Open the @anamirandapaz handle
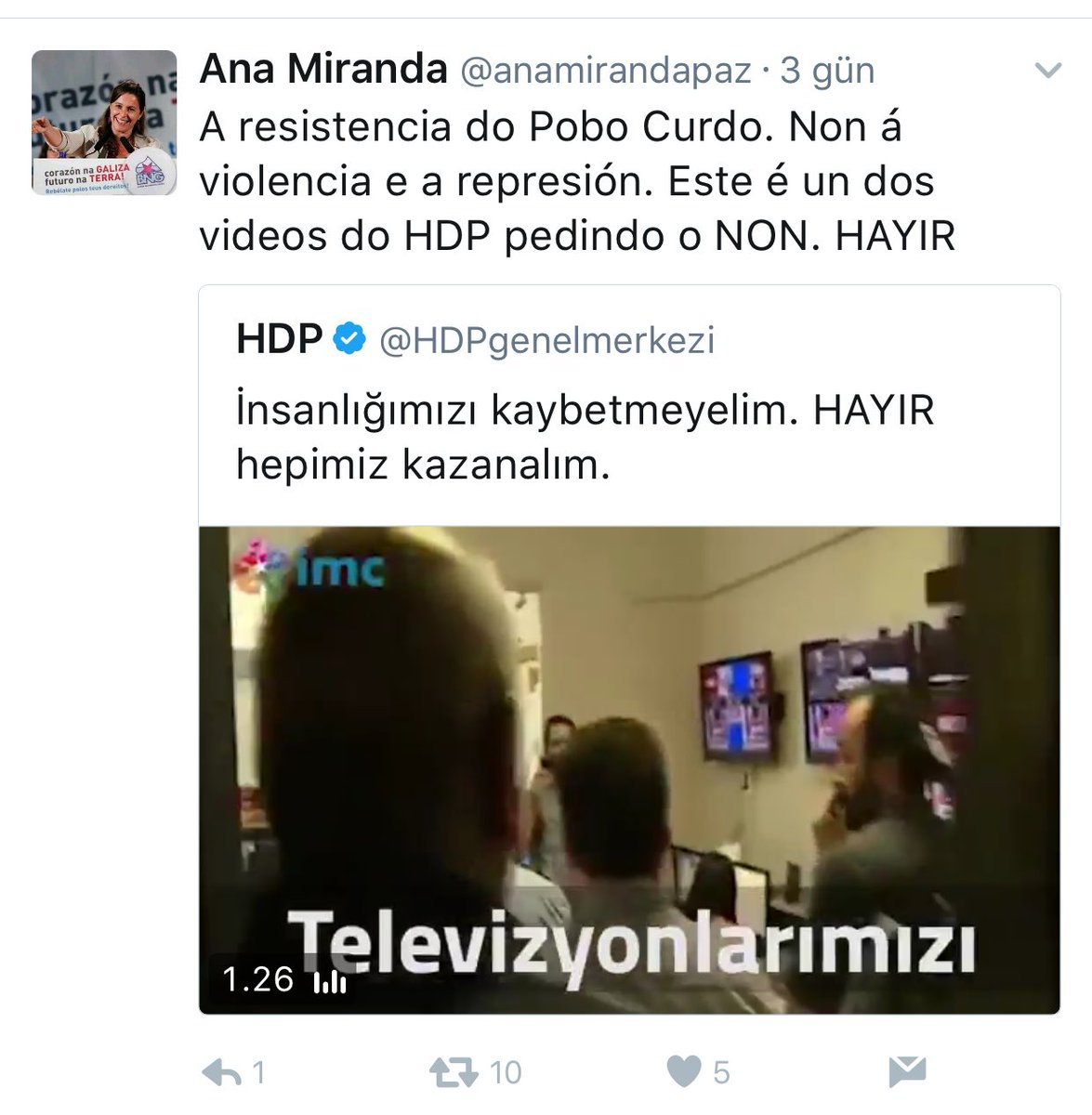 tap(606, 71)
